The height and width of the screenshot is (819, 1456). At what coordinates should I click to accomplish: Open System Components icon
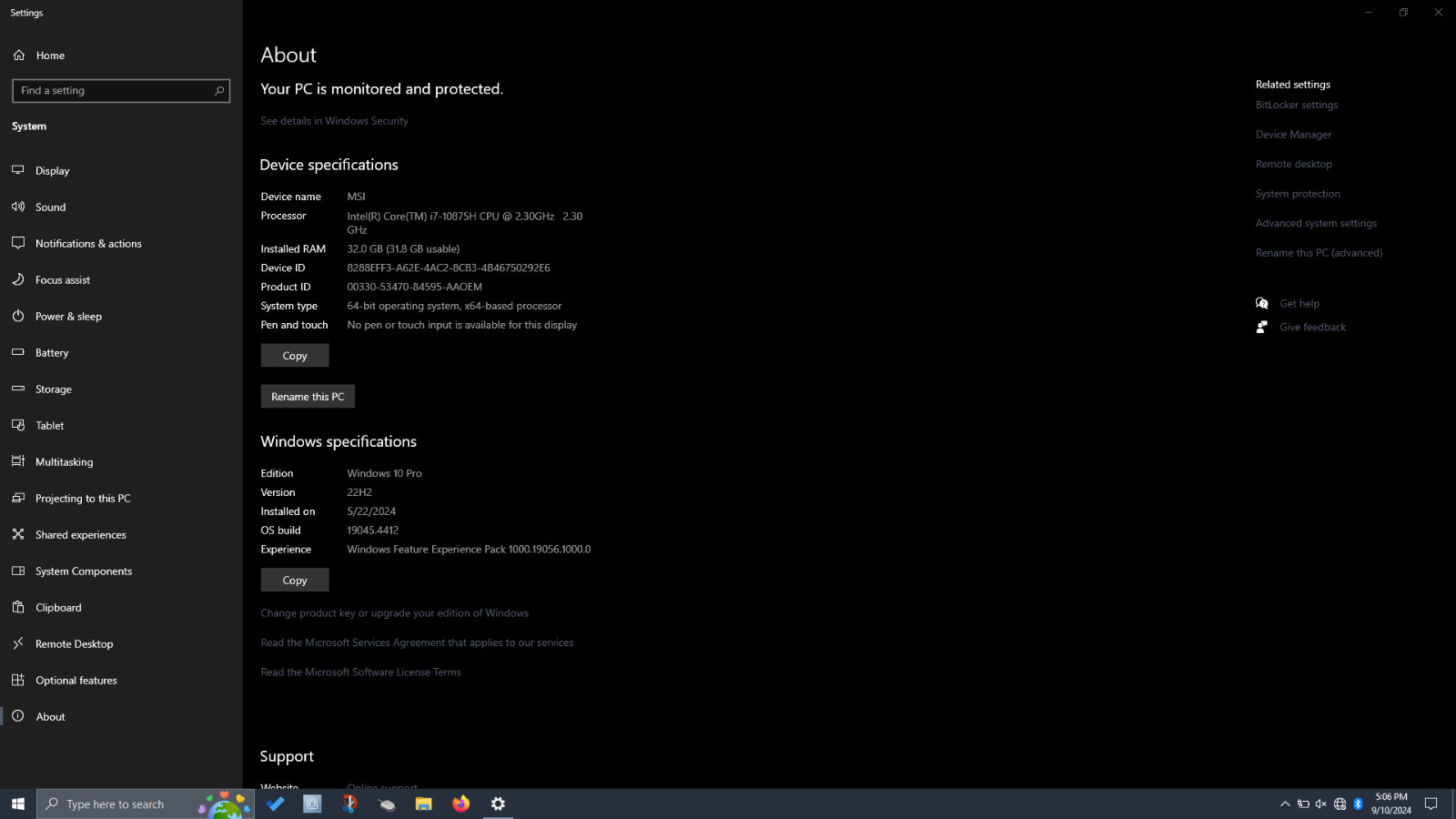coord(18,571)
